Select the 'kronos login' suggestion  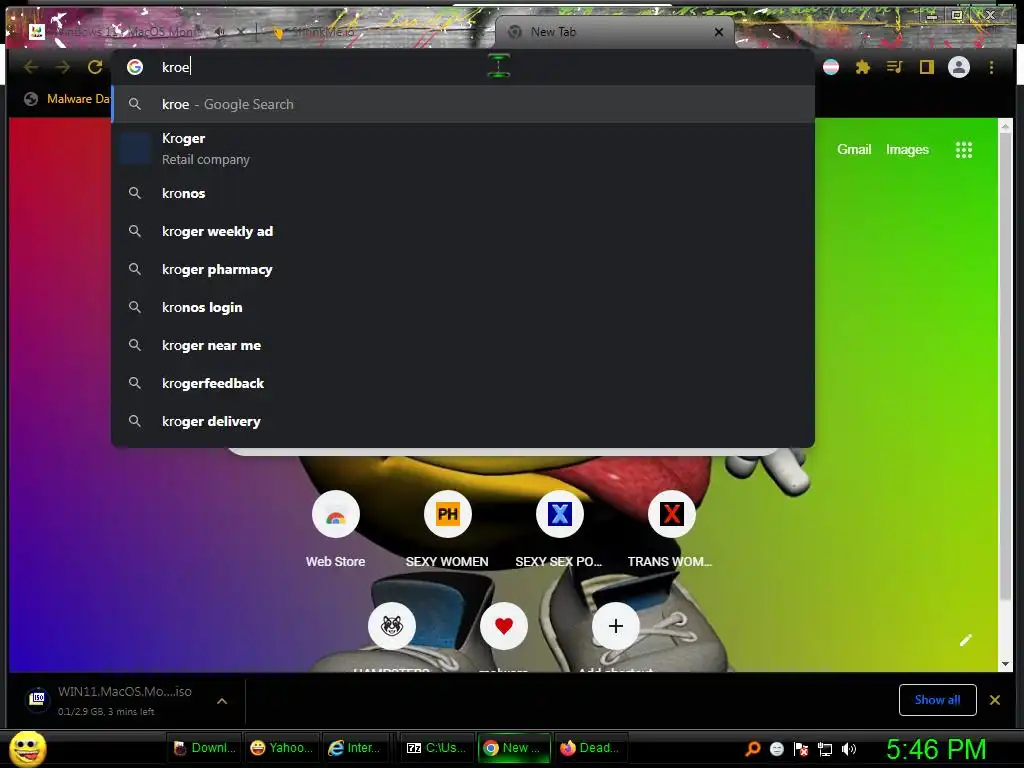coord(463,307)
